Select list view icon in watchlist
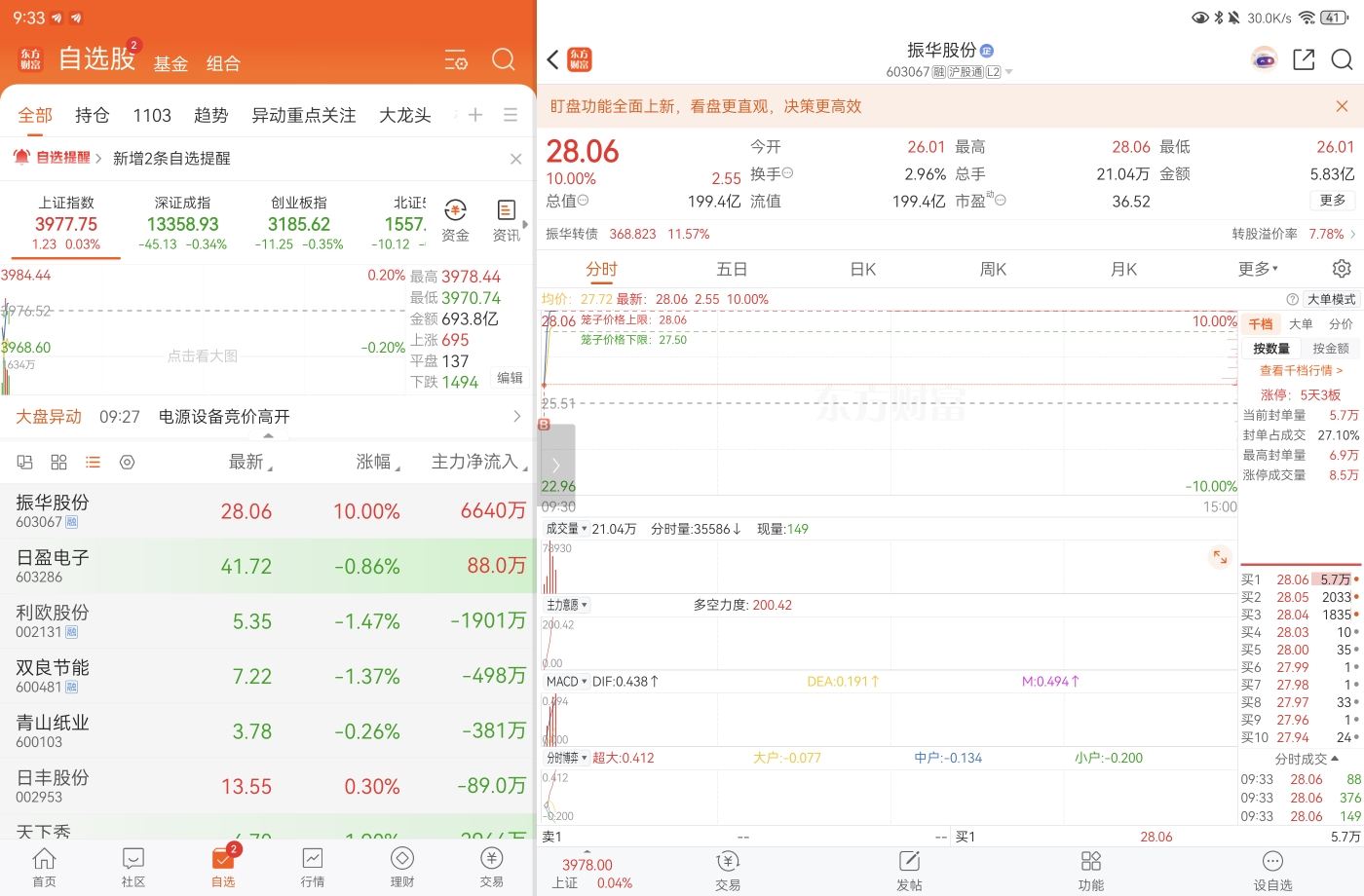1364x896 pixels. [93, 462]
